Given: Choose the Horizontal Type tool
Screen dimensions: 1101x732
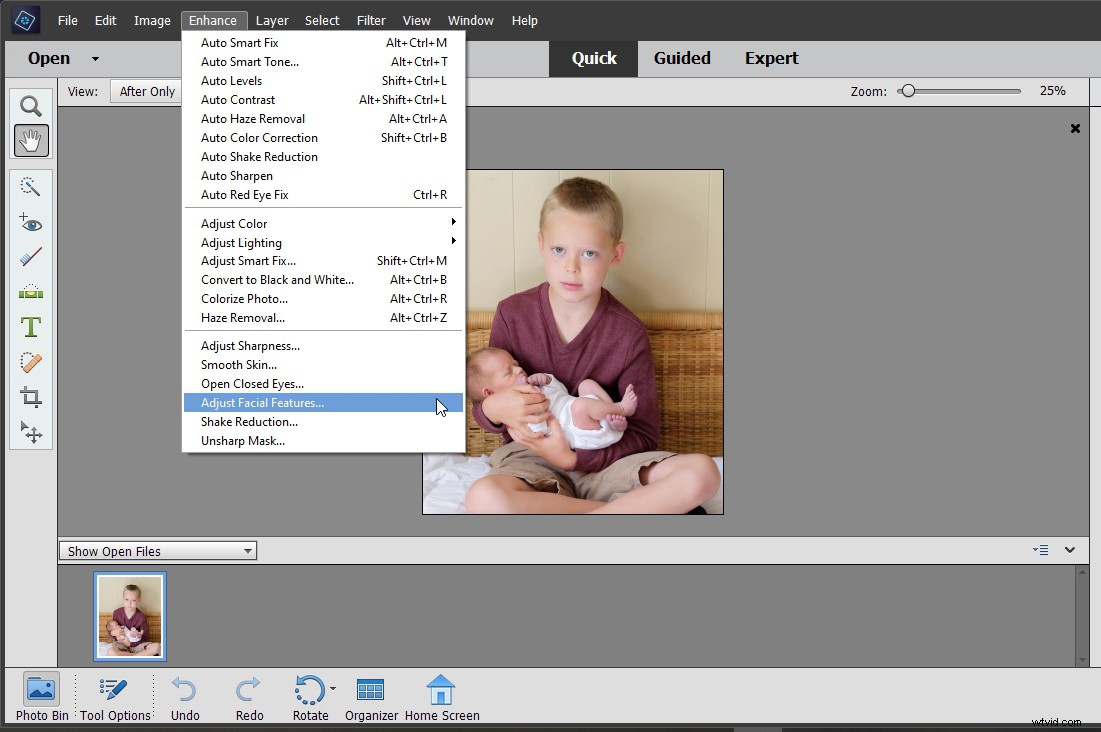Looking at the screenshot, I should pyautogui.click(x=30, y=327).
